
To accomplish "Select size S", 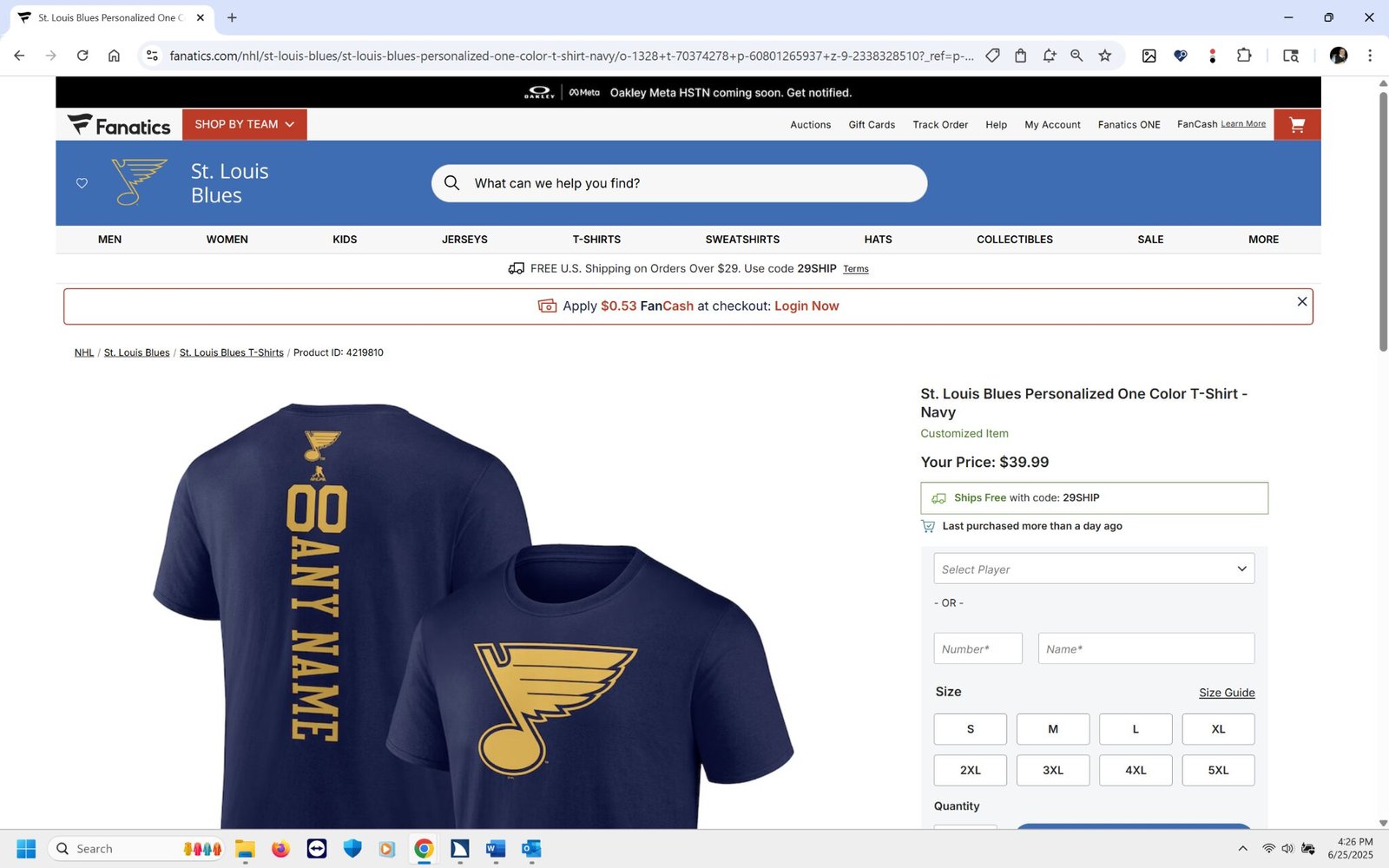I will coord(971,729).
